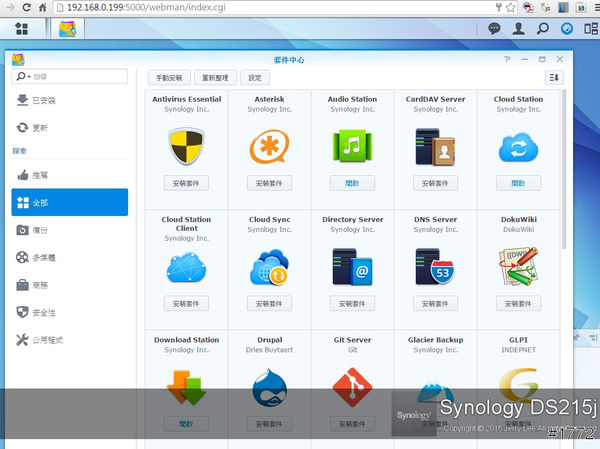The height and width of the screenshot is (449, 600).
Task: Click the browser address bar URL
Action: click(x=146, y=7)
